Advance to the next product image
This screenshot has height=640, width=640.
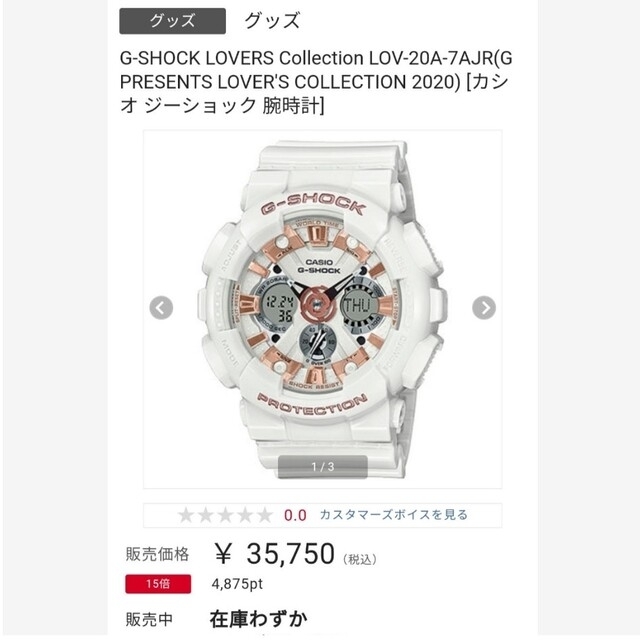click(x=484, y=308)
